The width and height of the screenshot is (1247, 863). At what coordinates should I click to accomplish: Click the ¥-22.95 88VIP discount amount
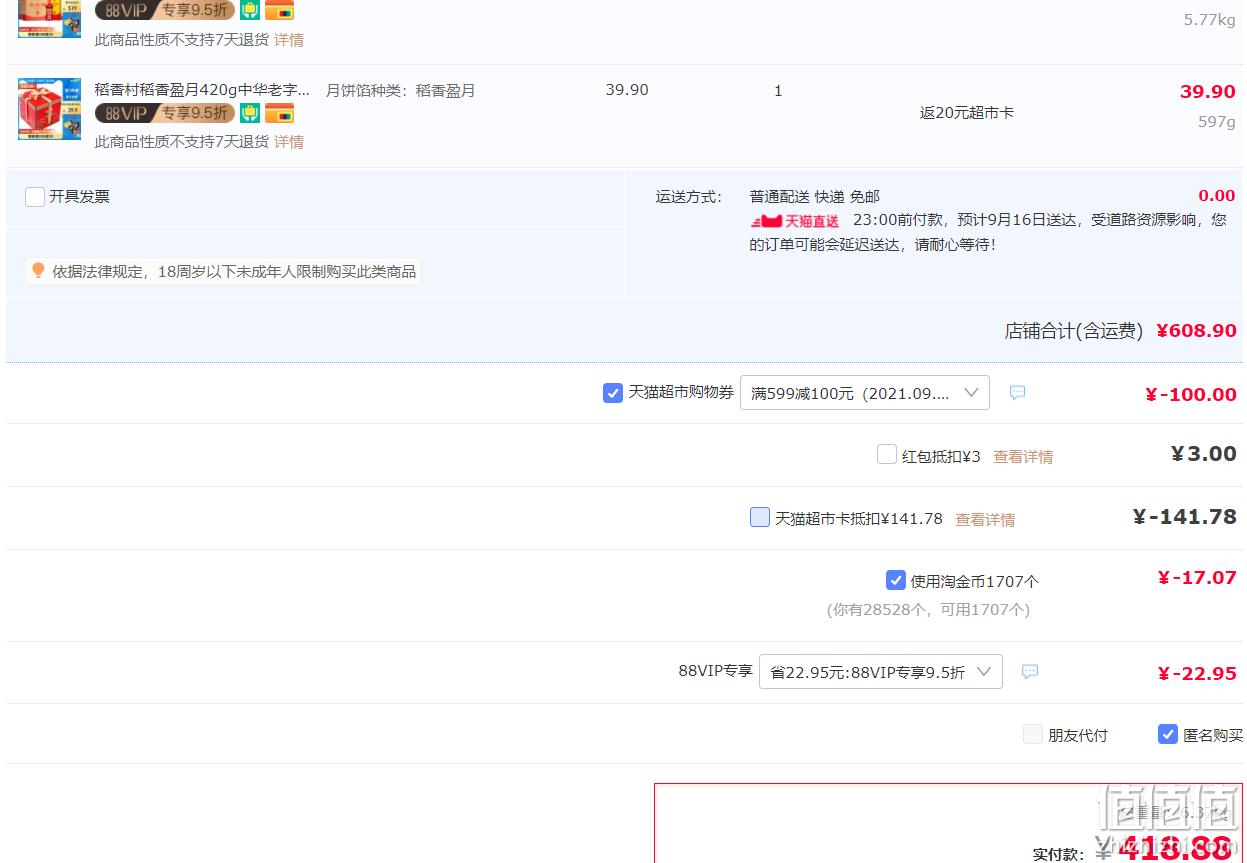point(1197,674)
